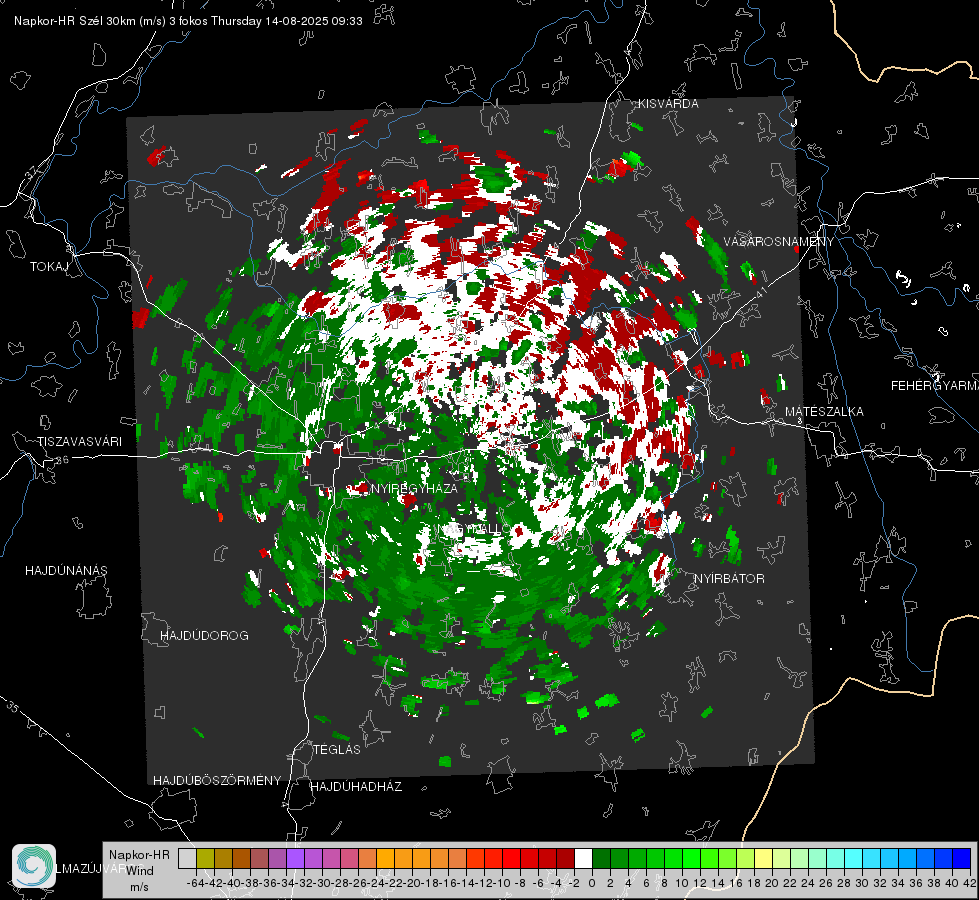Click road number 41 near Vásárosnamény
Screen dimensions: 979x900
[x=760, y=294]
